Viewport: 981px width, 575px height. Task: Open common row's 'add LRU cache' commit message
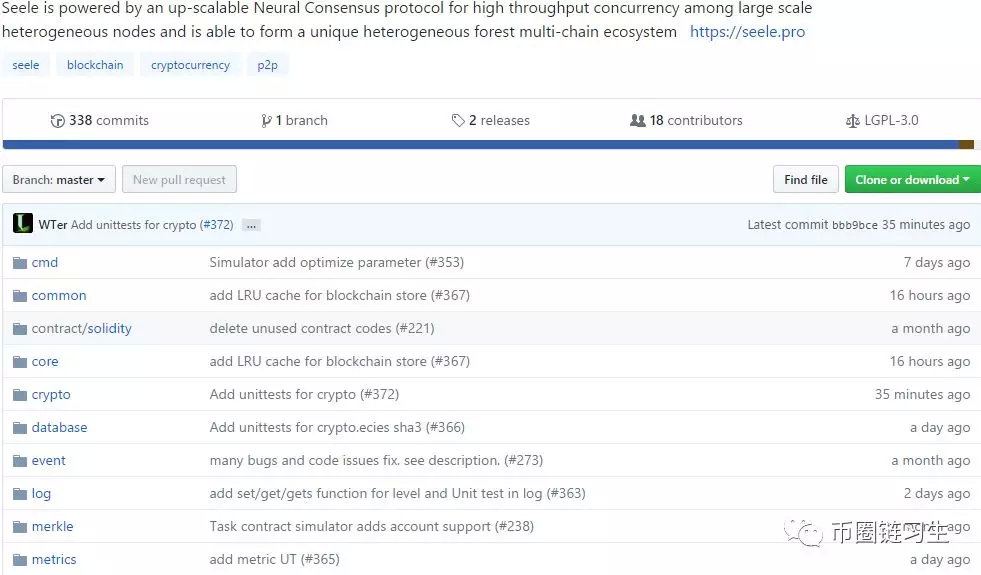(340, 296)
